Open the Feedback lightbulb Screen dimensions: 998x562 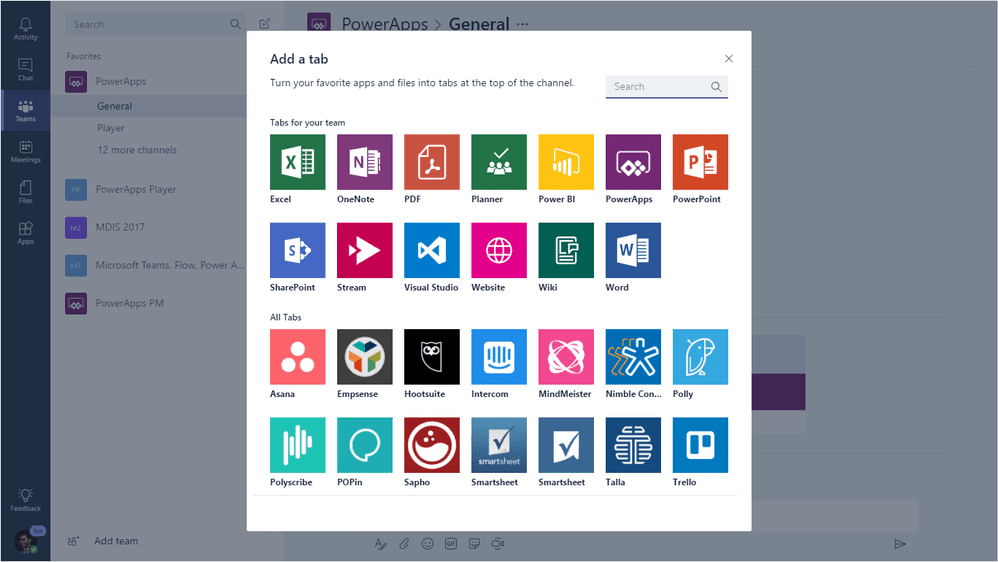click(25, 500)
